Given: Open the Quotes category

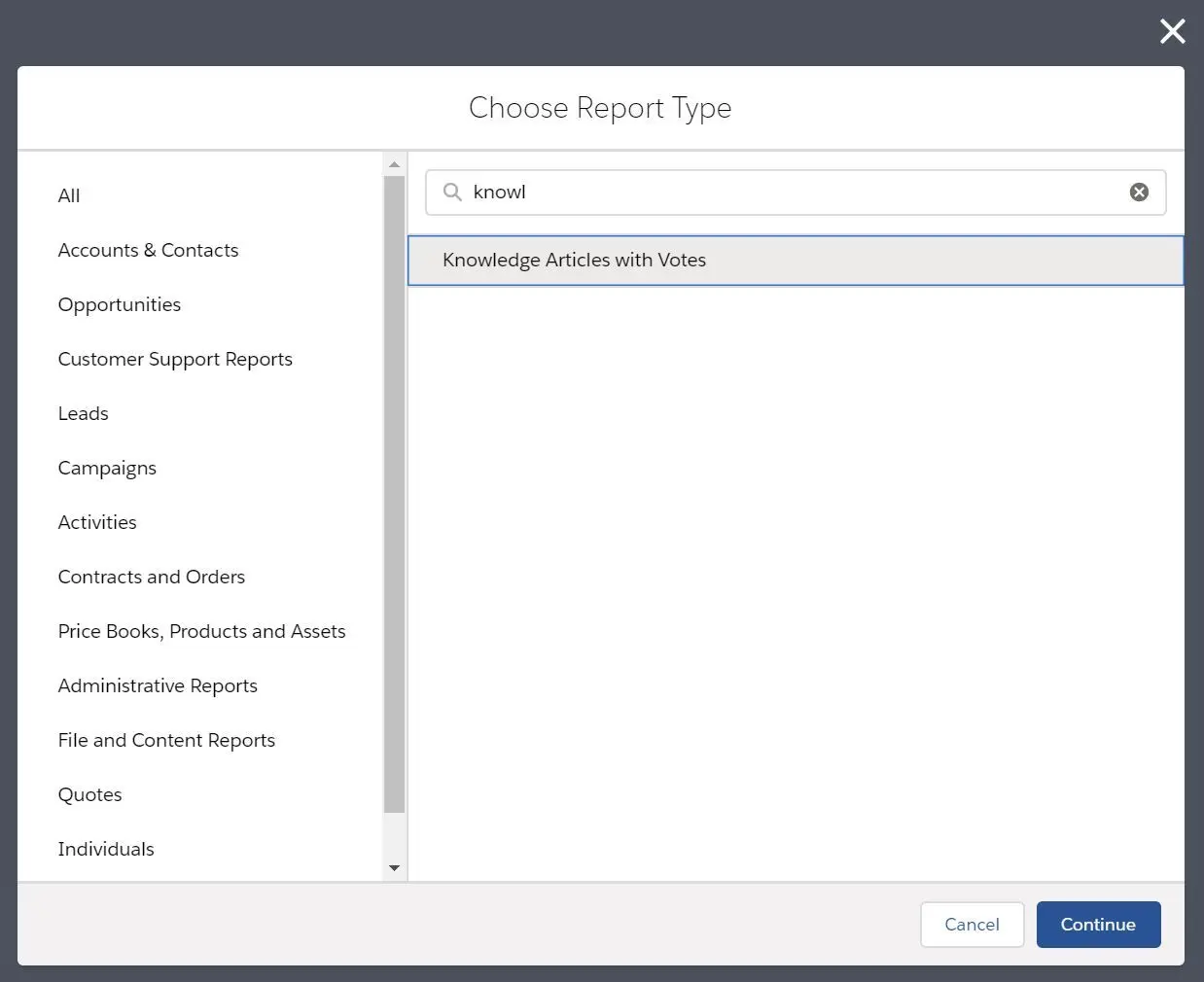Looking at the screenshot, I should pos(90,794).
